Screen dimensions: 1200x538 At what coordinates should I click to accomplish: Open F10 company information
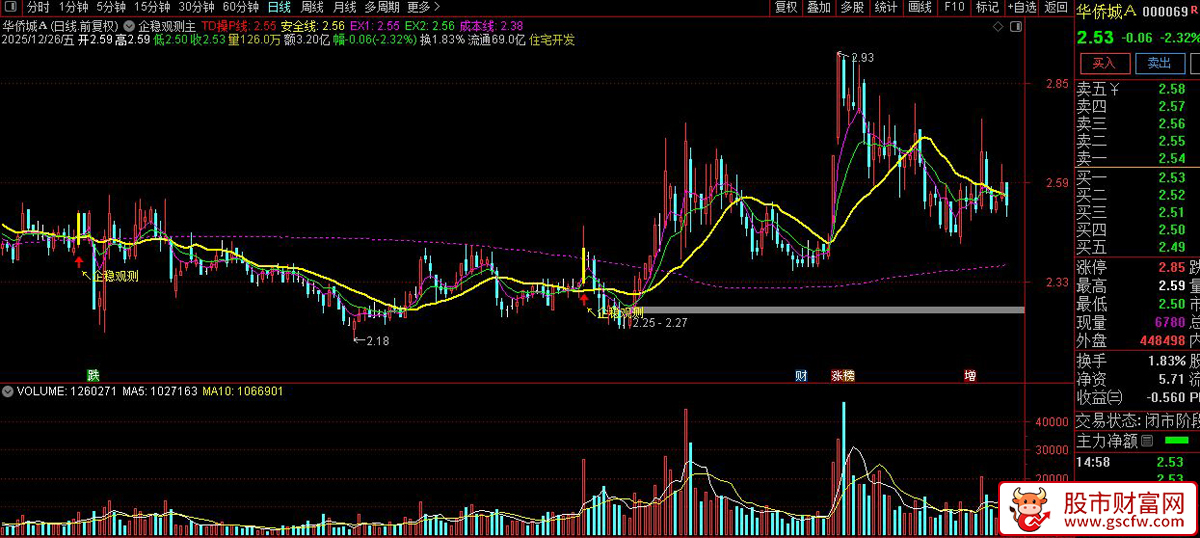tap(954, 7)
